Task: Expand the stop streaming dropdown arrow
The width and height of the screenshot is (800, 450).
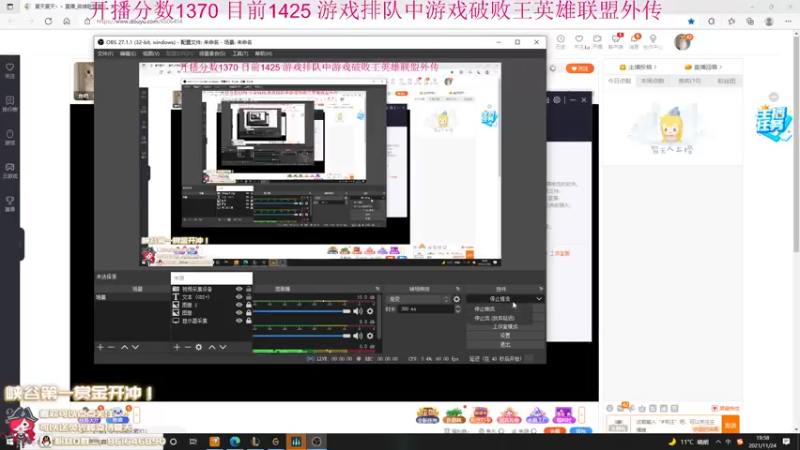Action: tap(539, 299)
